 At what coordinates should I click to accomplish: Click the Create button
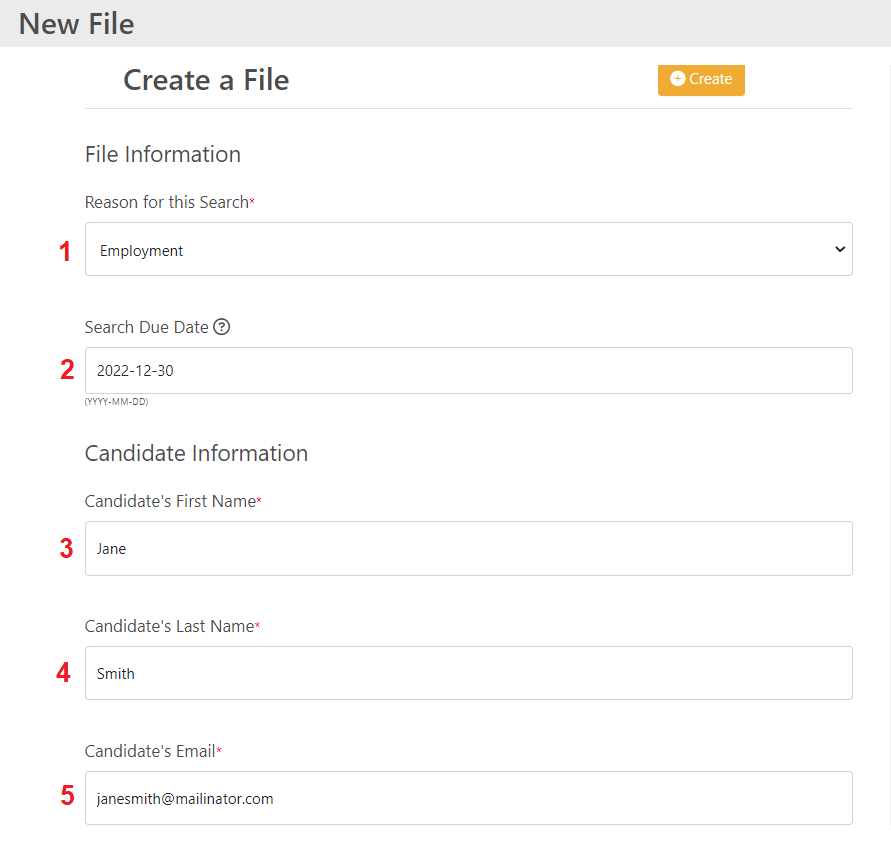[701, 80]
